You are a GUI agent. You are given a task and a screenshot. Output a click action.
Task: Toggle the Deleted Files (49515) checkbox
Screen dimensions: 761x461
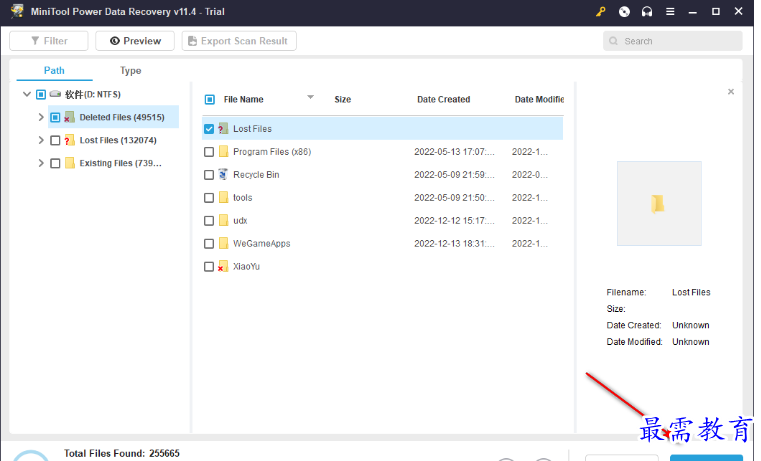[x=55, y=117]
